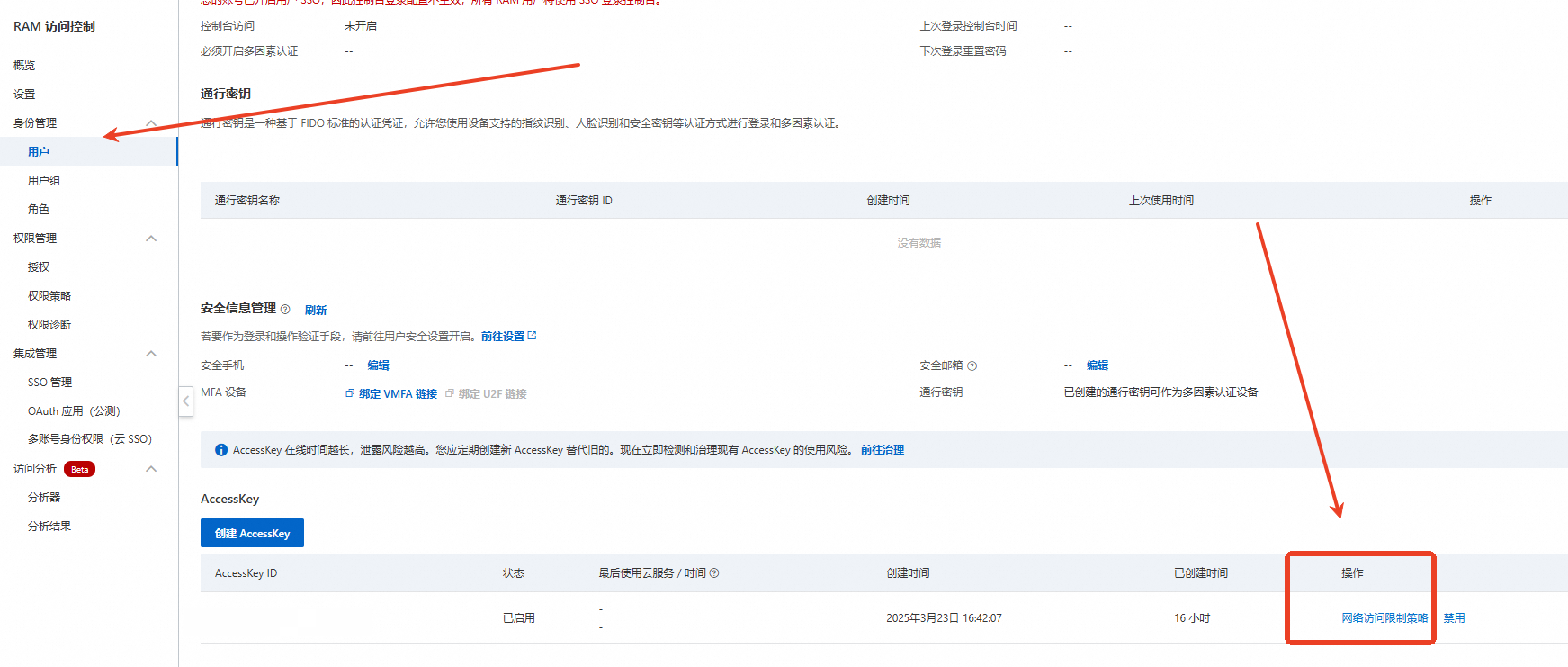Click the info icon in the AccessKey warning banner
This screenshot has height=667, width=1568.
coord(221,450)
